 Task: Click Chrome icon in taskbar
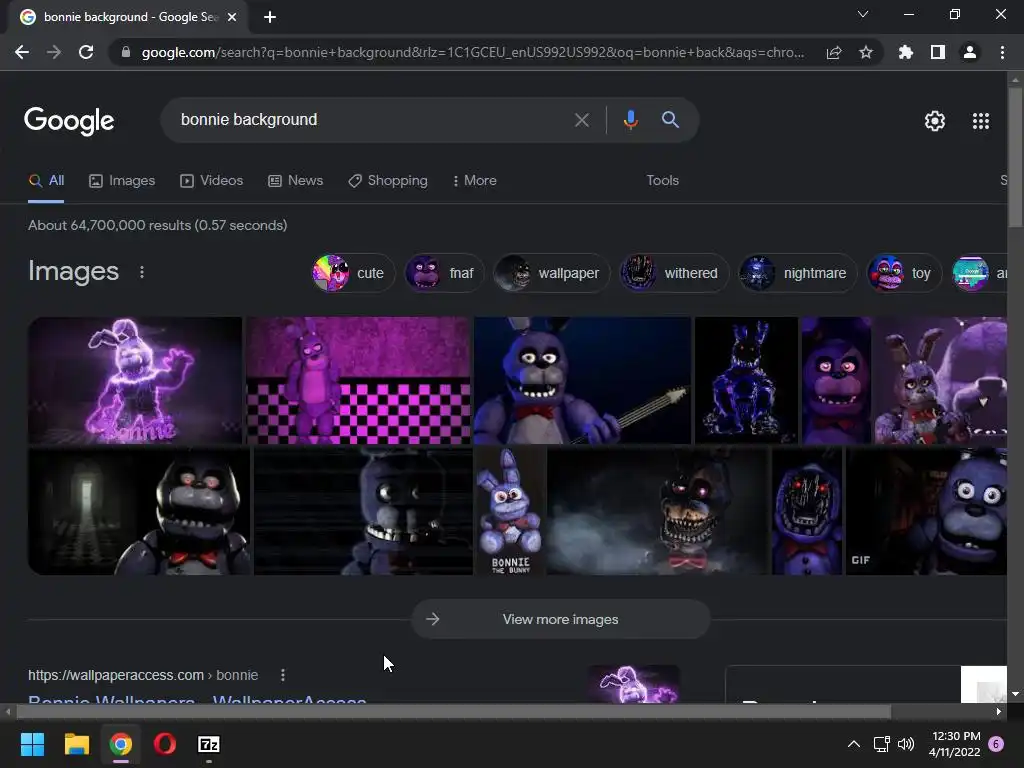coord(121,744)
